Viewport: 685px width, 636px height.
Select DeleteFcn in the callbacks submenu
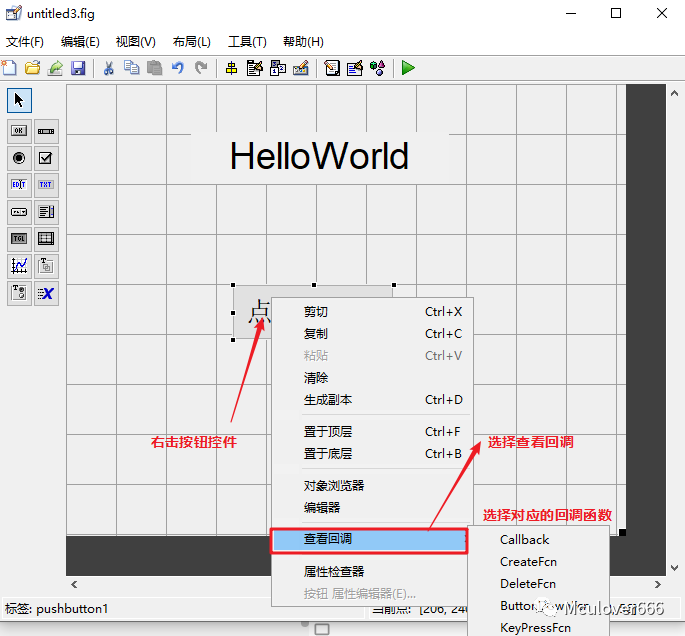[538, 584]
